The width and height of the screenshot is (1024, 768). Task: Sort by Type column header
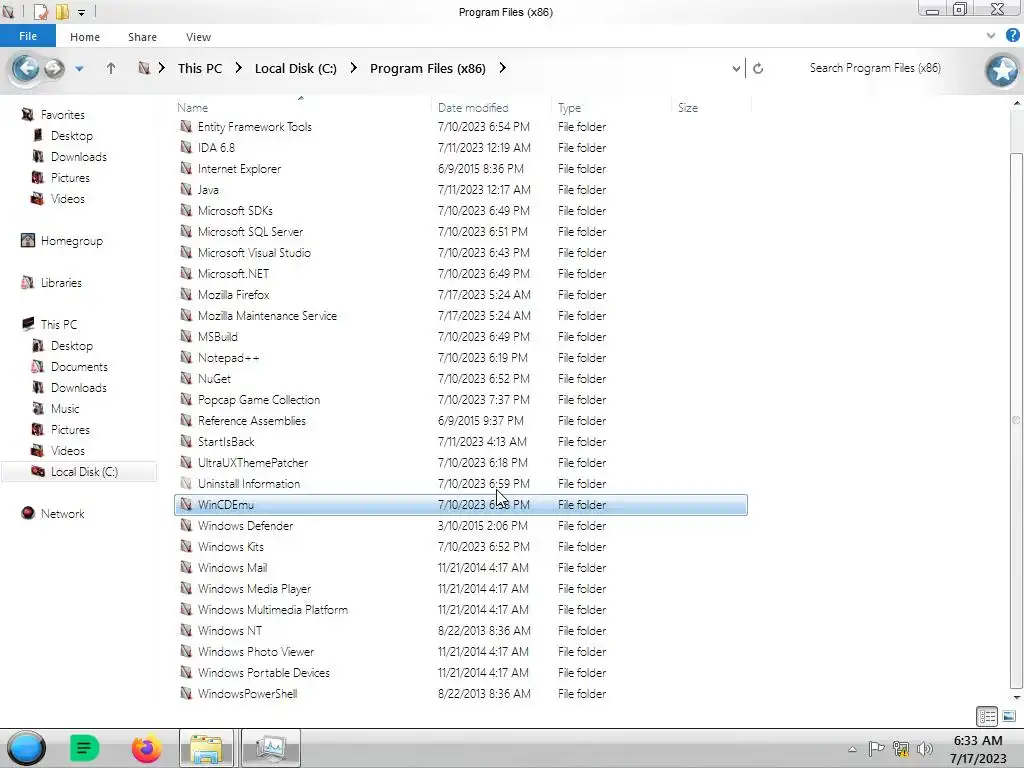[x=611, y=107]
